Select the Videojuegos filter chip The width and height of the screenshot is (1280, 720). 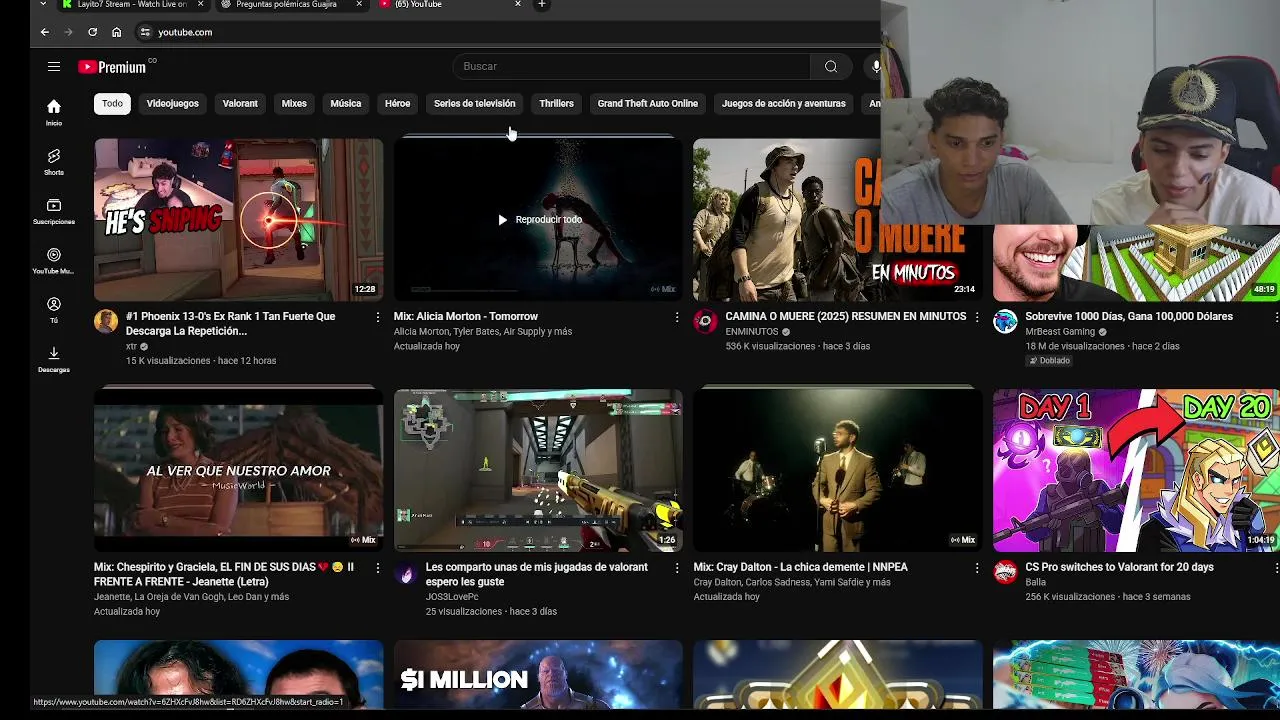pyautogui.click(x=173, y=103)
